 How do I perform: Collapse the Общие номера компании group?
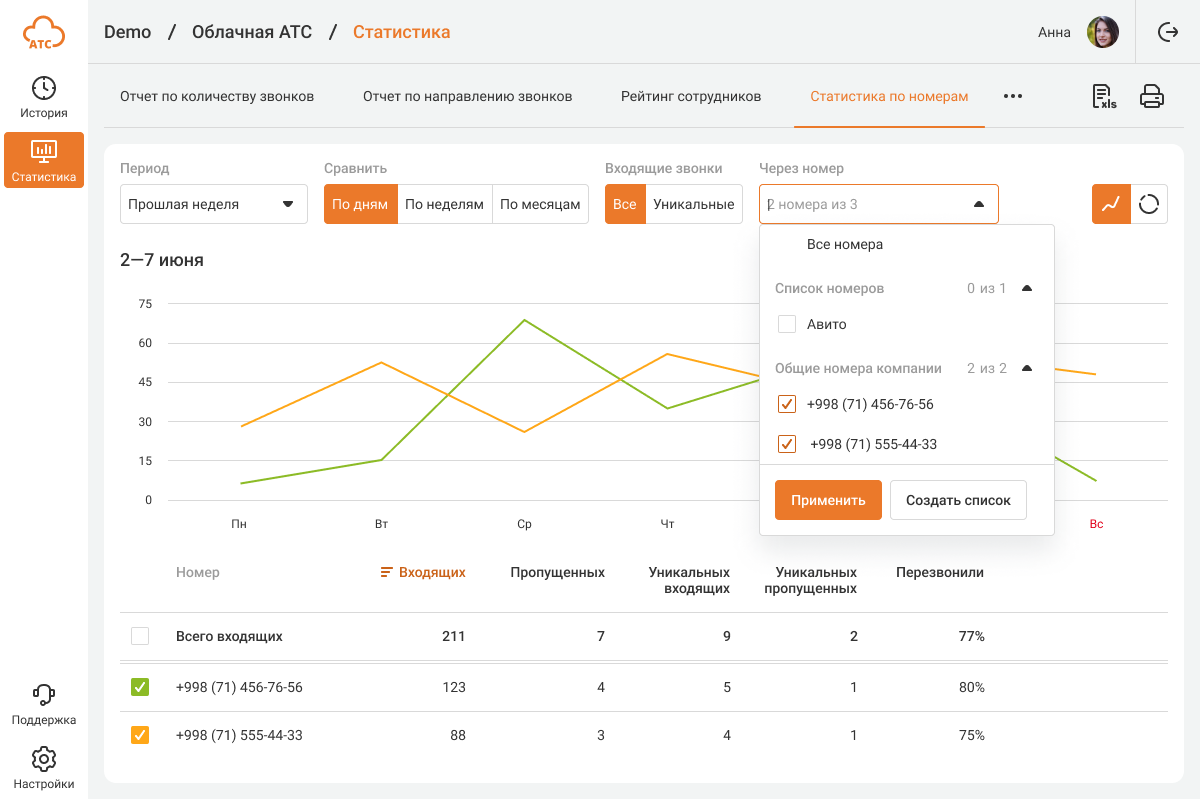1026,368
